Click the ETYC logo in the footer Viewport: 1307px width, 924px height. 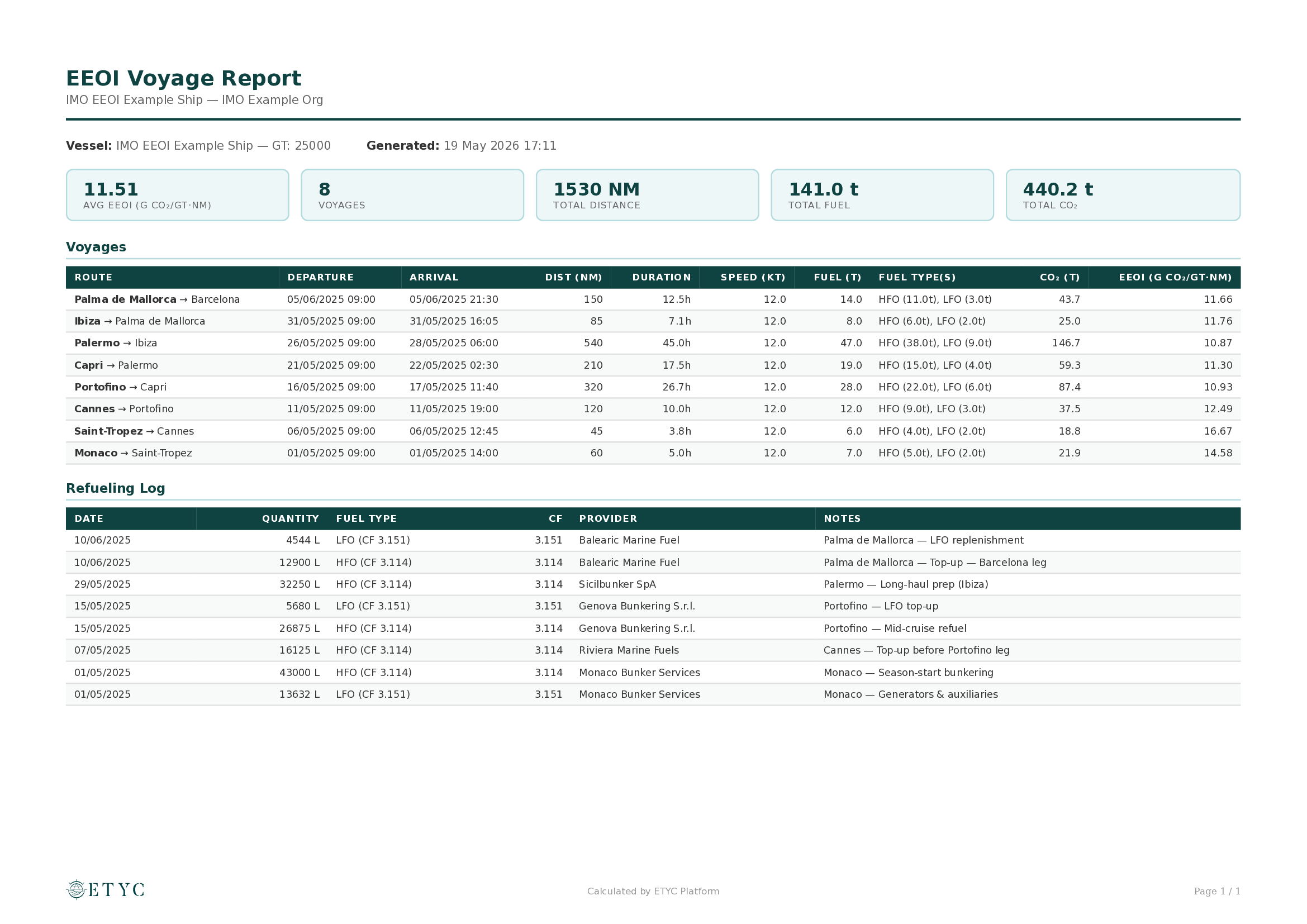[x=105, y=890]
